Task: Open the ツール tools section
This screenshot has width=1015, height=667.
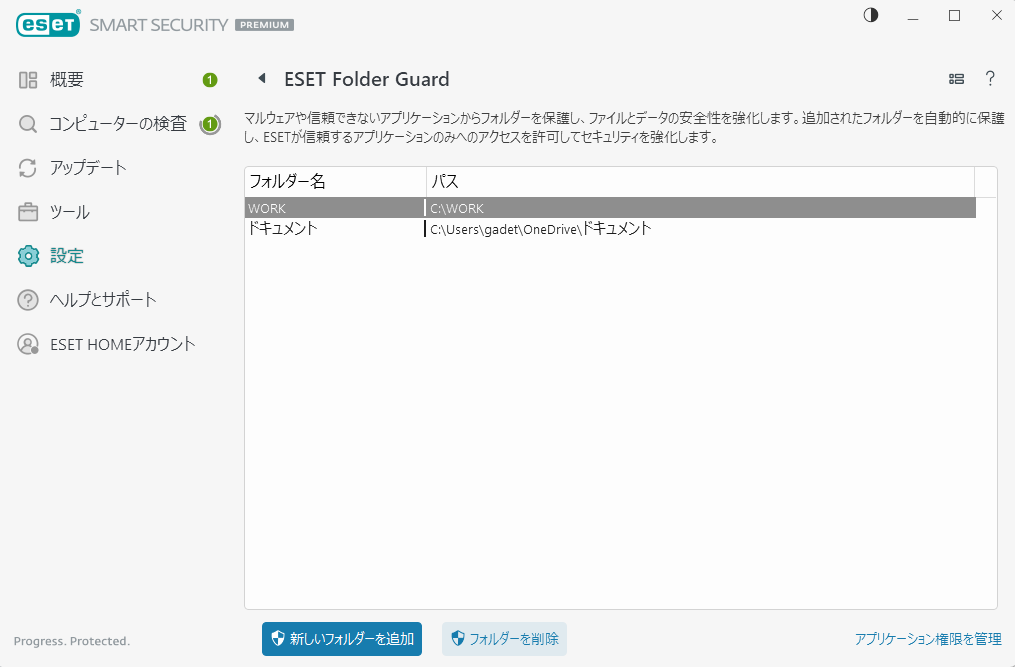Action: (70, 212)
